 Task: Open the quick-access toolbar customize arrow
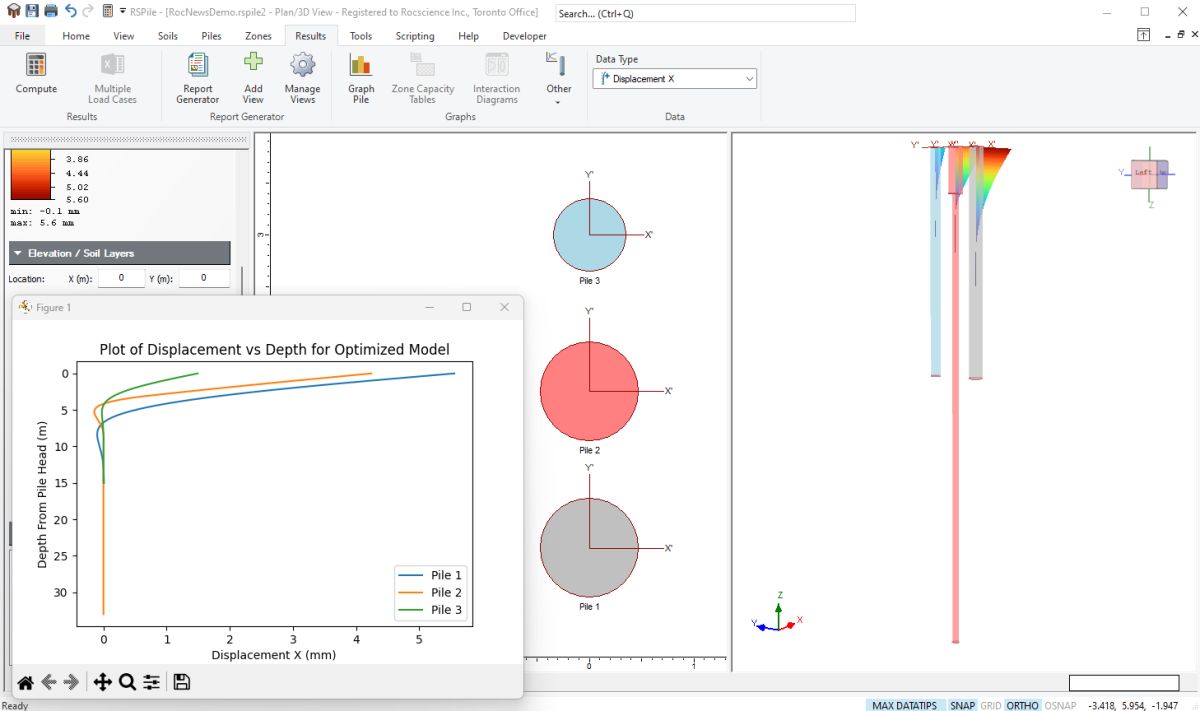[x=122, y=11]
